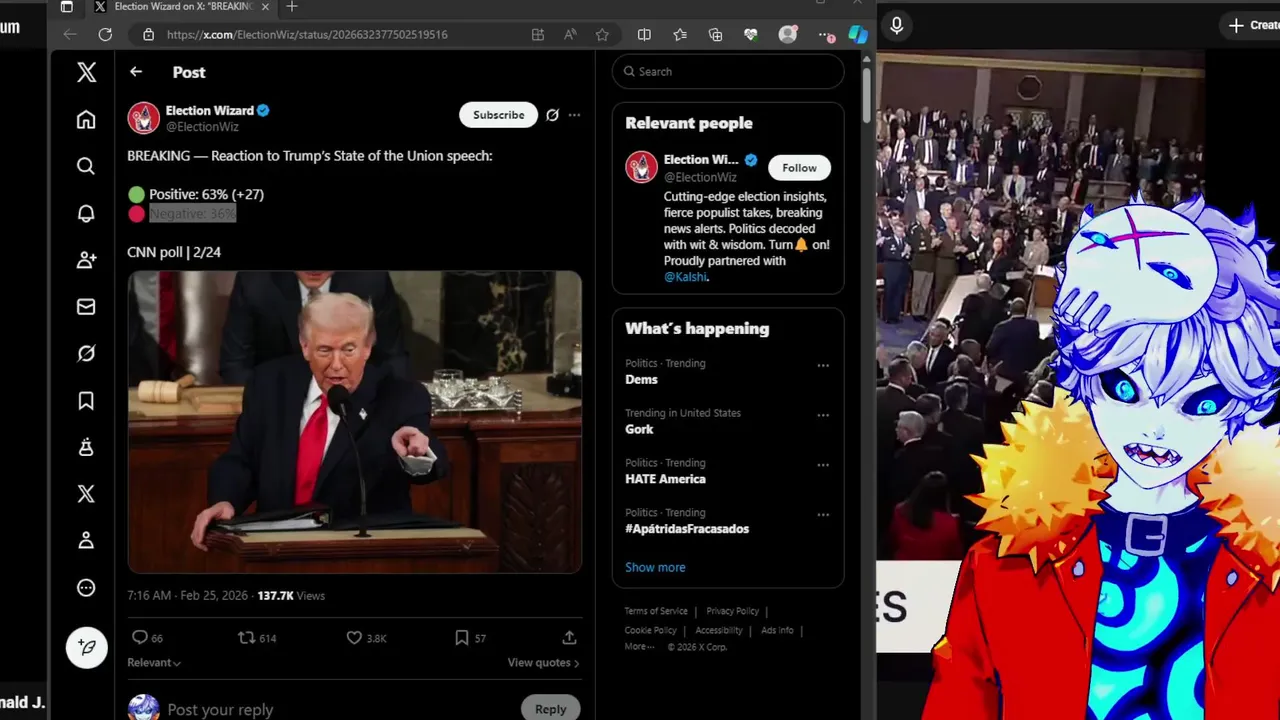Click the X Search field

click(x=728, y=72)
